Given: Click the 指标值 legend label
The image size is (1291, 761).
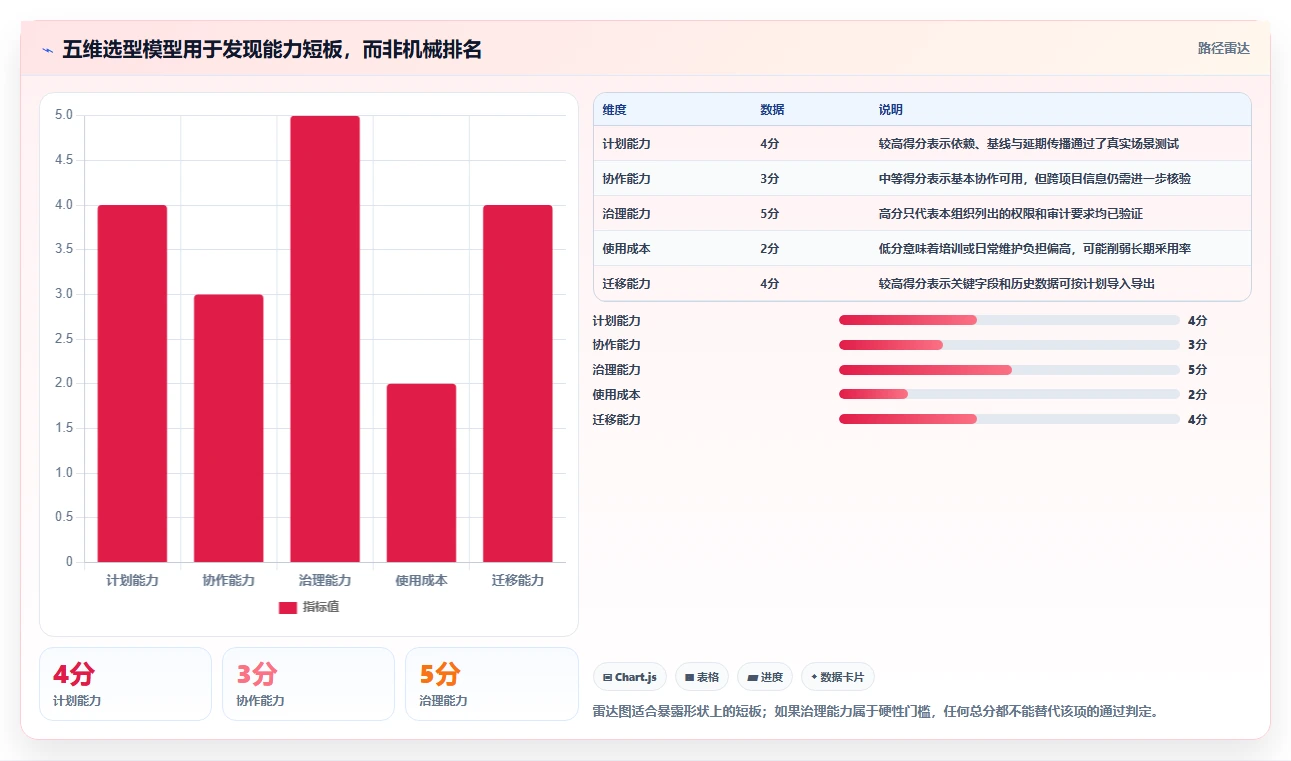Looking at the screenshot, I should [321, 607].
